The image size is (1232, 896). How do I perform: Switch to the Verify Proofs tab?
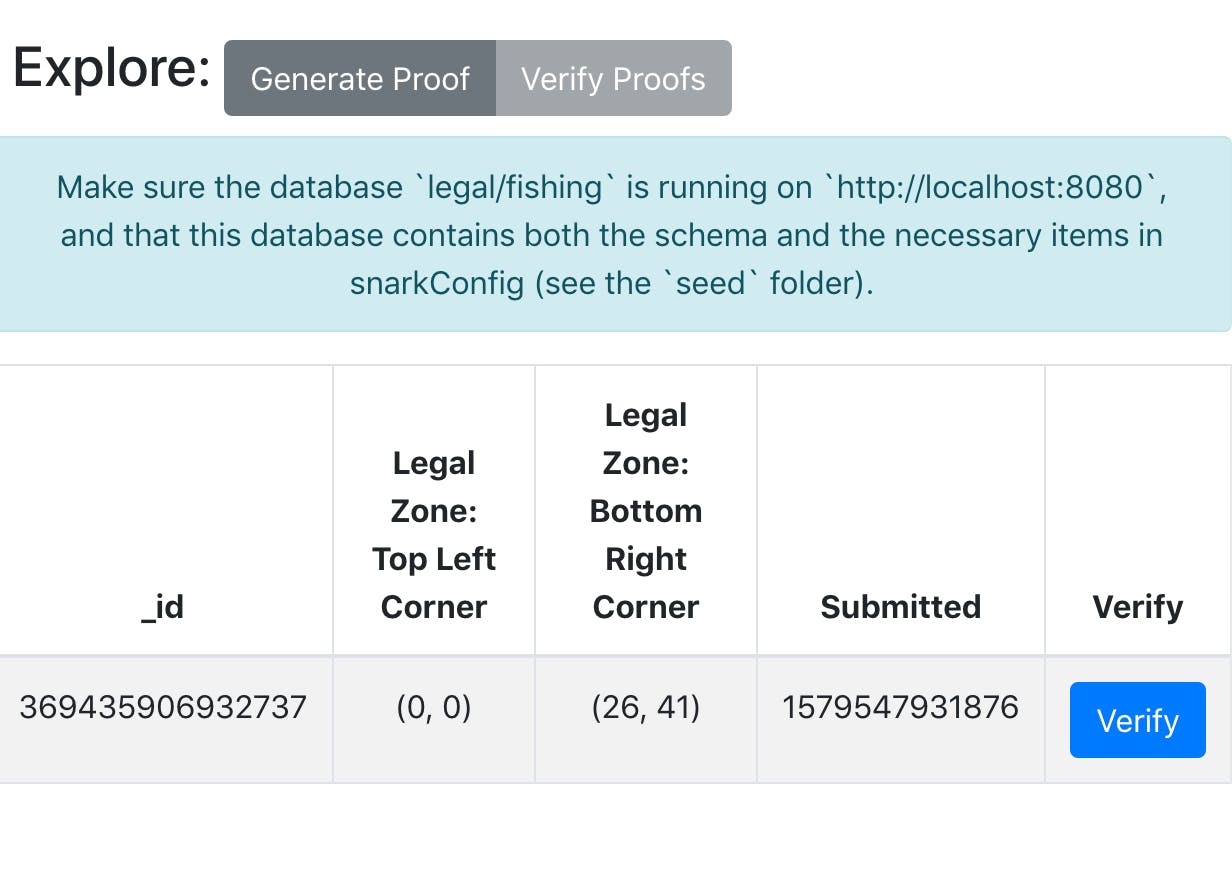pyautogui.click(x=613, y=79)
